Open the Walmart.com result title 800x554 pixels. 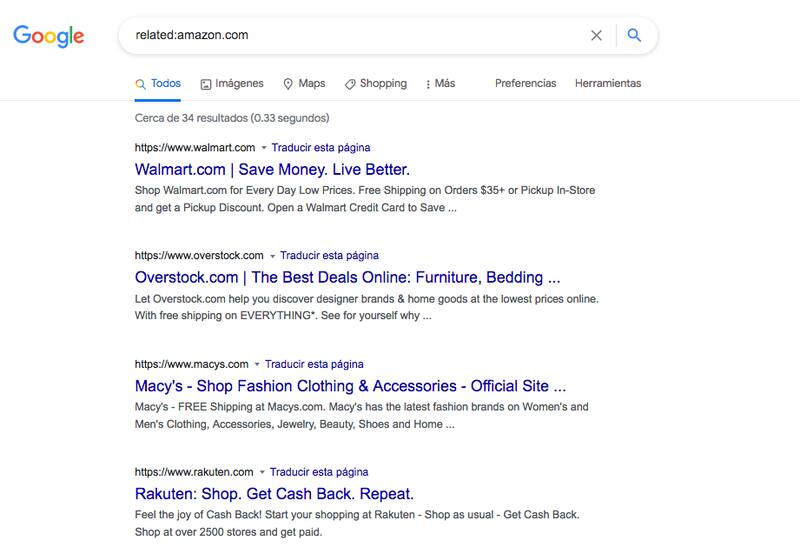tap(272, 169)
